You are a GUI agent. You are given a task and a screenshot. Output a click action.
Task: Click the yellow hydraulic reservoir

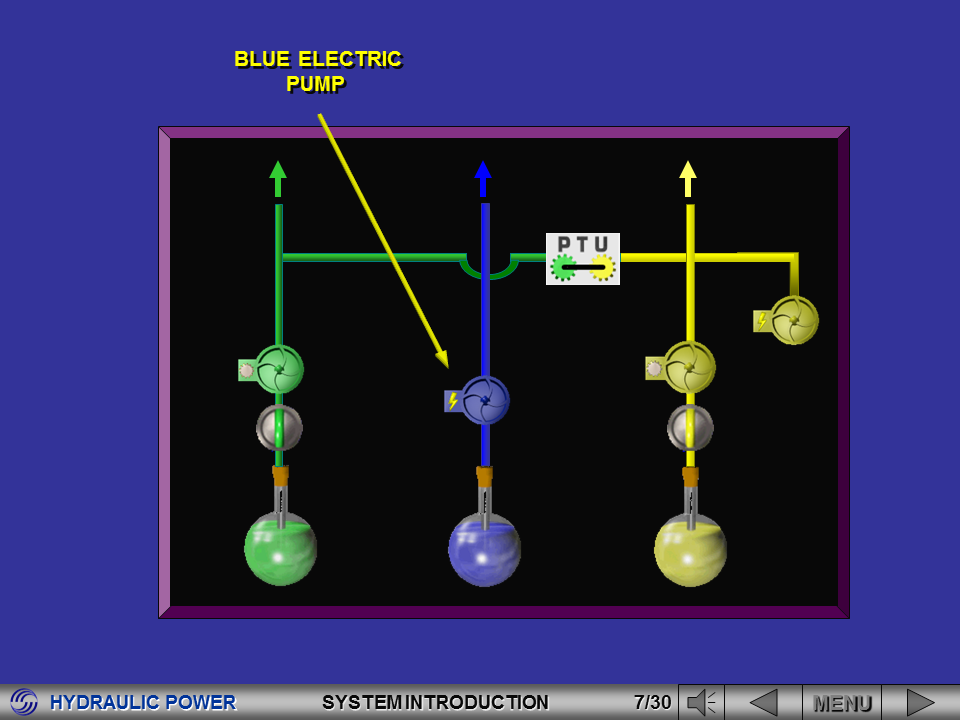[690, 548]
